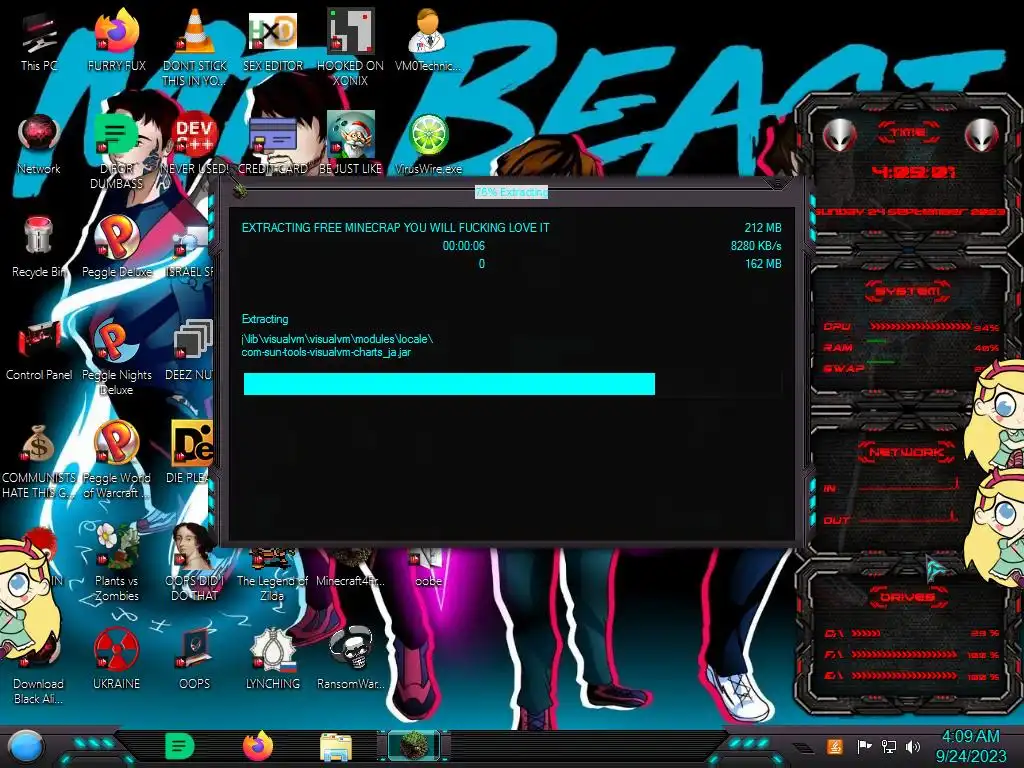Open the green document DUMBASS shortcut
1024x768 pixels.
coord(115,134)
